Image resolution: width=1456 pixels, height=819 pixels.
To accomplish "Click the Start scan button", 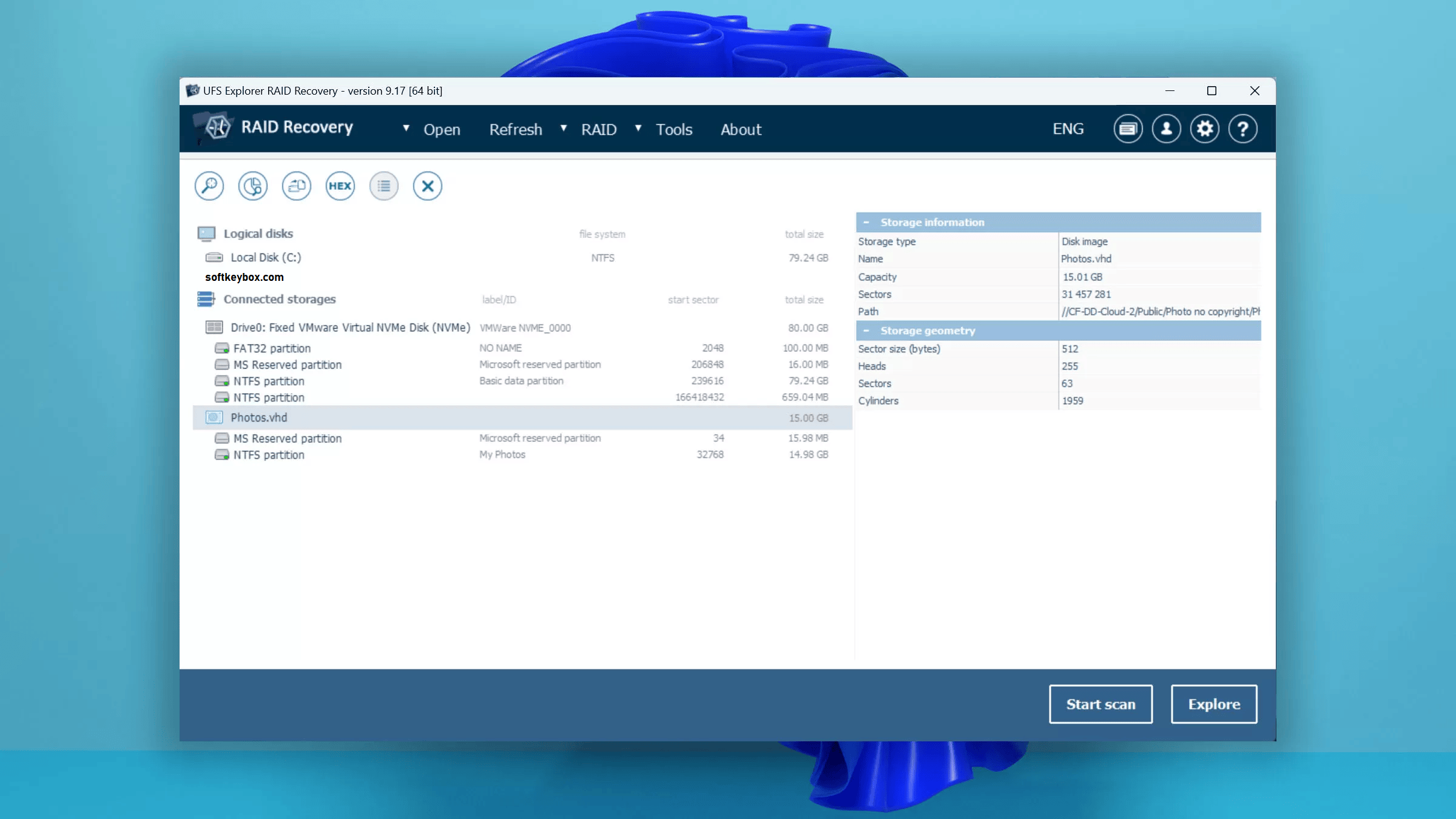I will pyautogui.click(x=1100, y=704).
